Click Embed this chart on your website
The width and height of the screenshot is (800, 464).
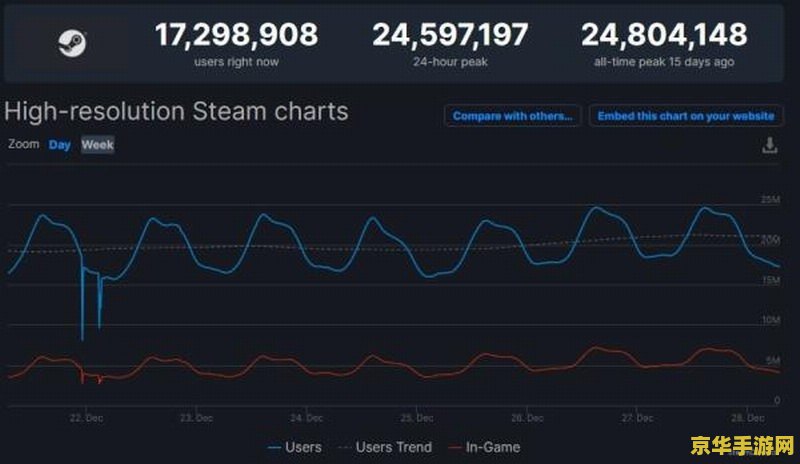click(x=686, y=116)
